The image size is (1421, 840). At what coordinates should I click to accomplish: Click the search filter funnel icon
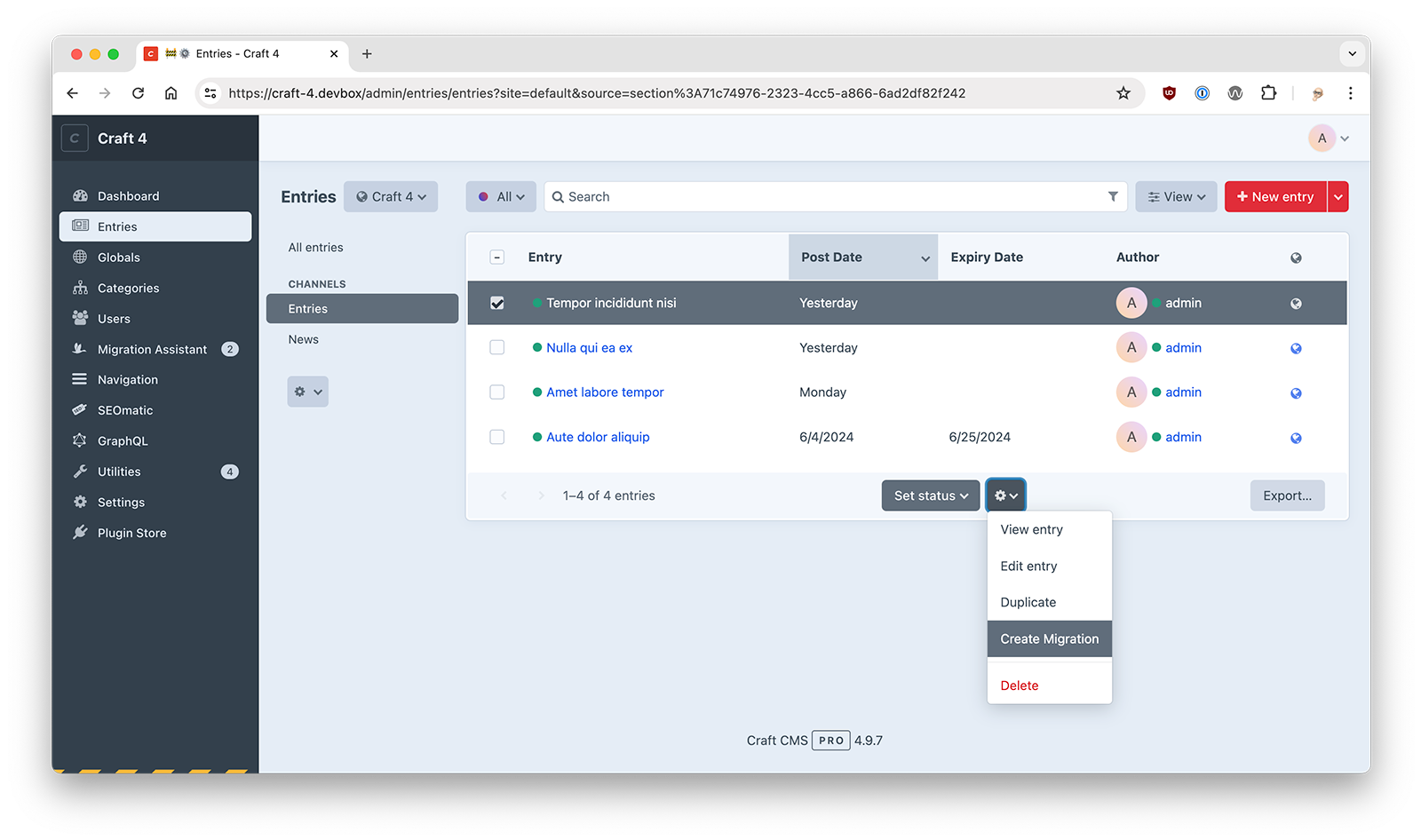click(x=1113, y=196)
